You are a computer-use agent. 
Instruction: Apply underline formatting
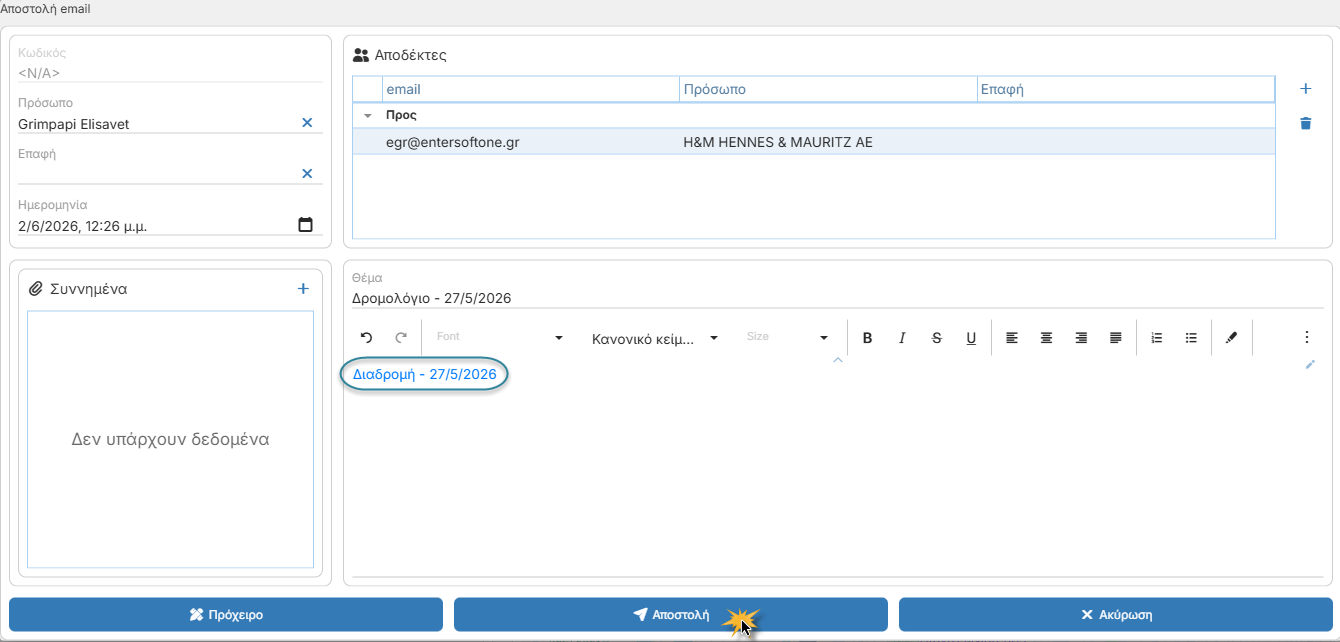(971, 338)
